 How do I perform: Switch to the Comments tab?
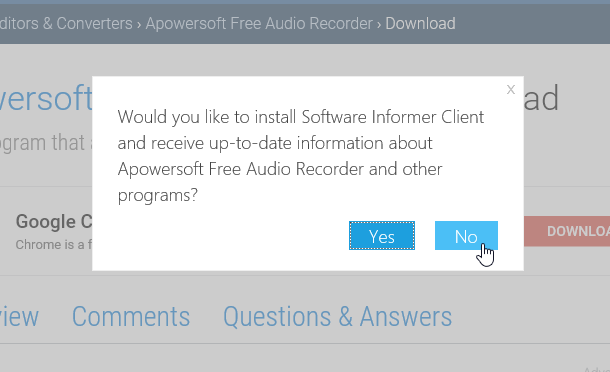[131, 316]
